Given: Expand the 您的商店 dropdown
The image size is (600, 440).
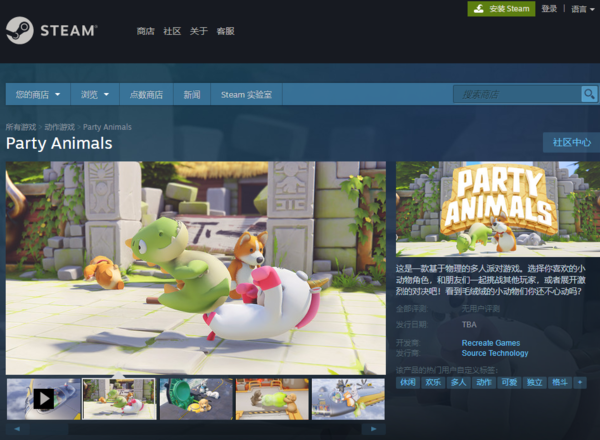Looking at the screenshot, I should pyautogui.click(x=38, y=94).
